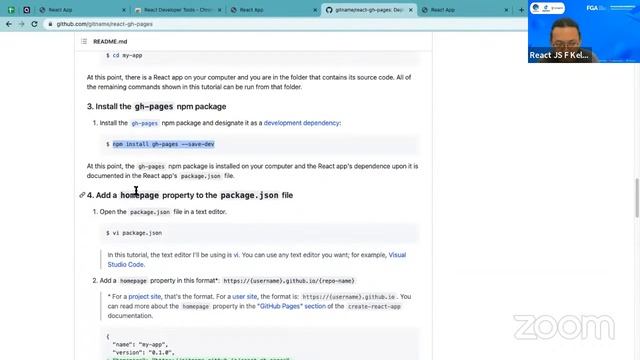
Task: Click the 'React JS F Kel...' name label
Action: coord(559,55)
